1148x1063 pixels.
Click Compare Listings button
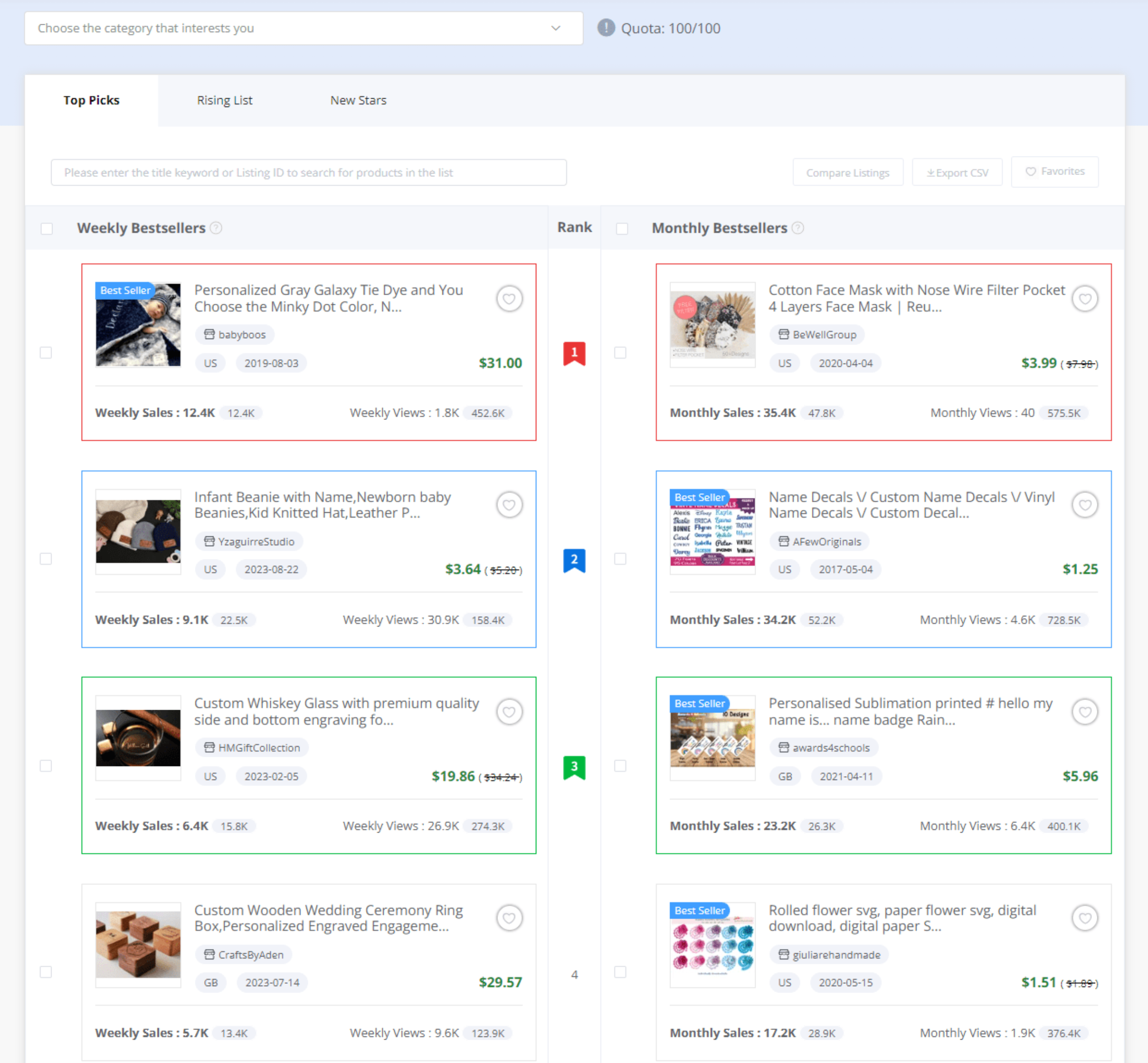click(847, 173)
